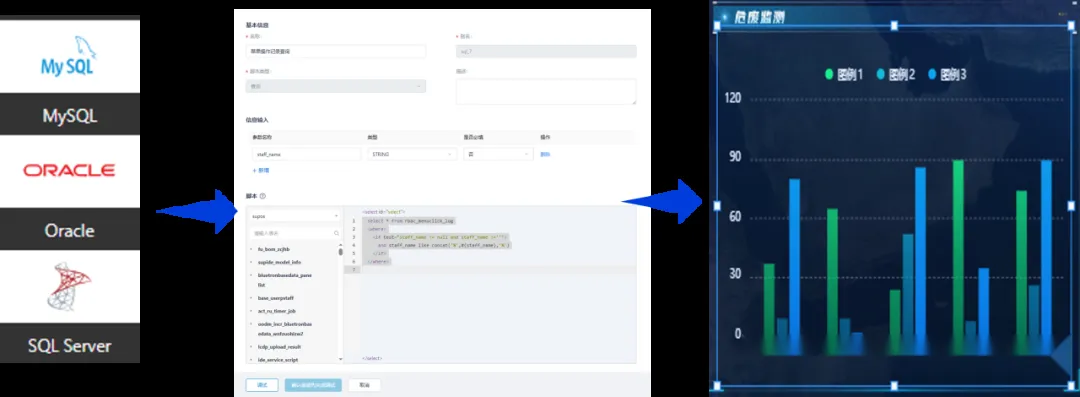Click the debug button at bottom left
Screen dimensions: 1080x397
pos(262,385)
